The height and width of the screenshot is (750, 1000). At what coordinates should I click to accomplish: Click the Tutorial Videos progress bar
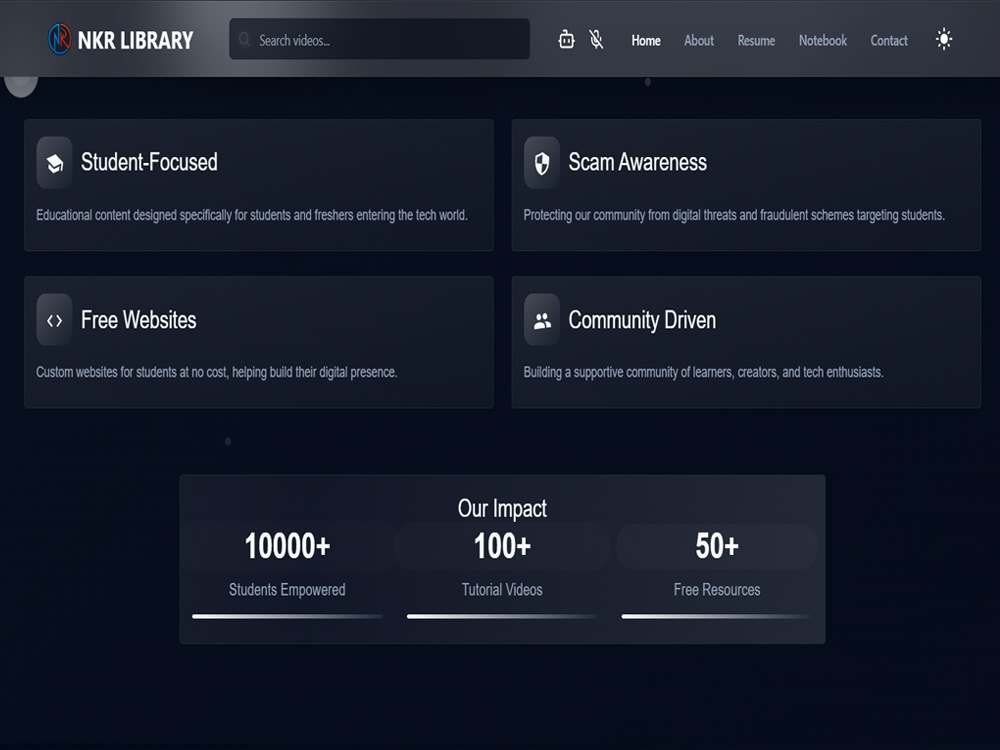(503, 617)
